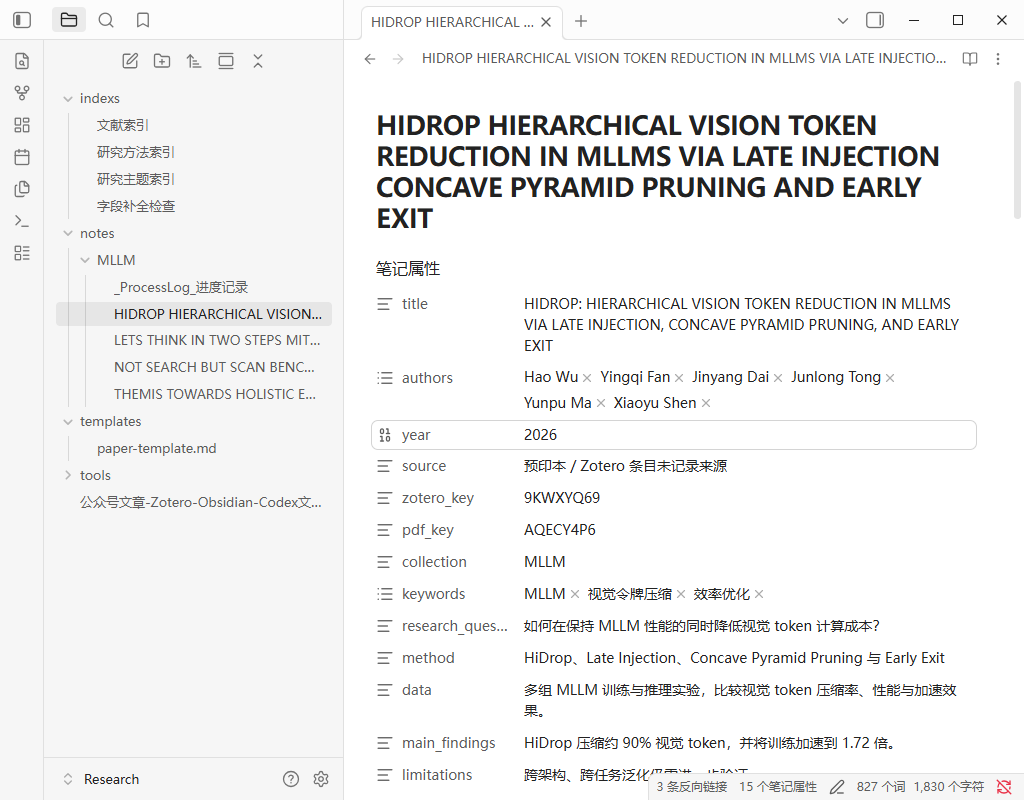Collapse the left sidebar toggle icon
The height and width of the screenshot is (800, 1024).
tap(22, 20)
